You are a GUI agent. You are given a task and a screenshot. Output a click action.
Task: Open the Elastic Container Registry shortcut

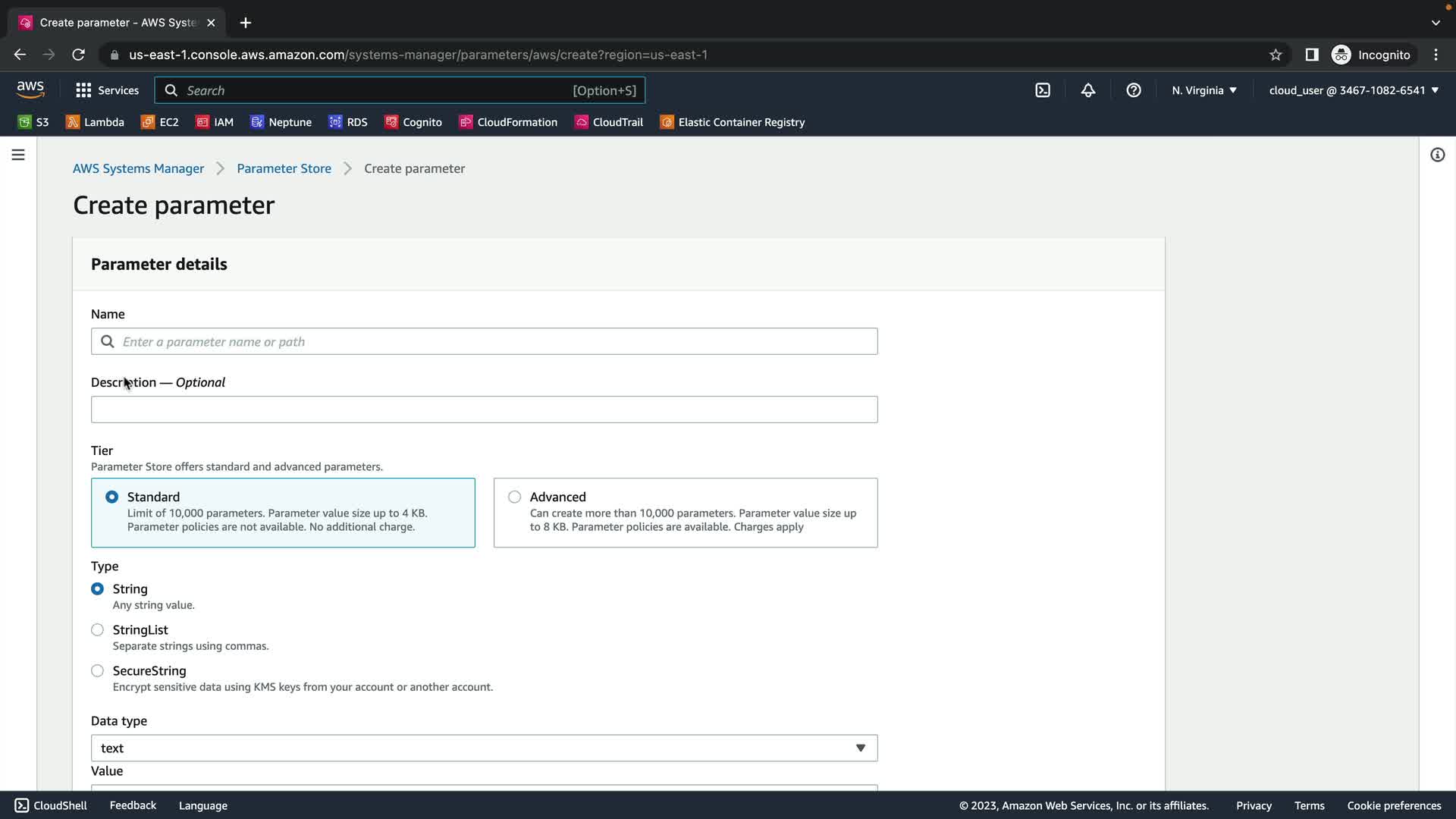[733, 122]
